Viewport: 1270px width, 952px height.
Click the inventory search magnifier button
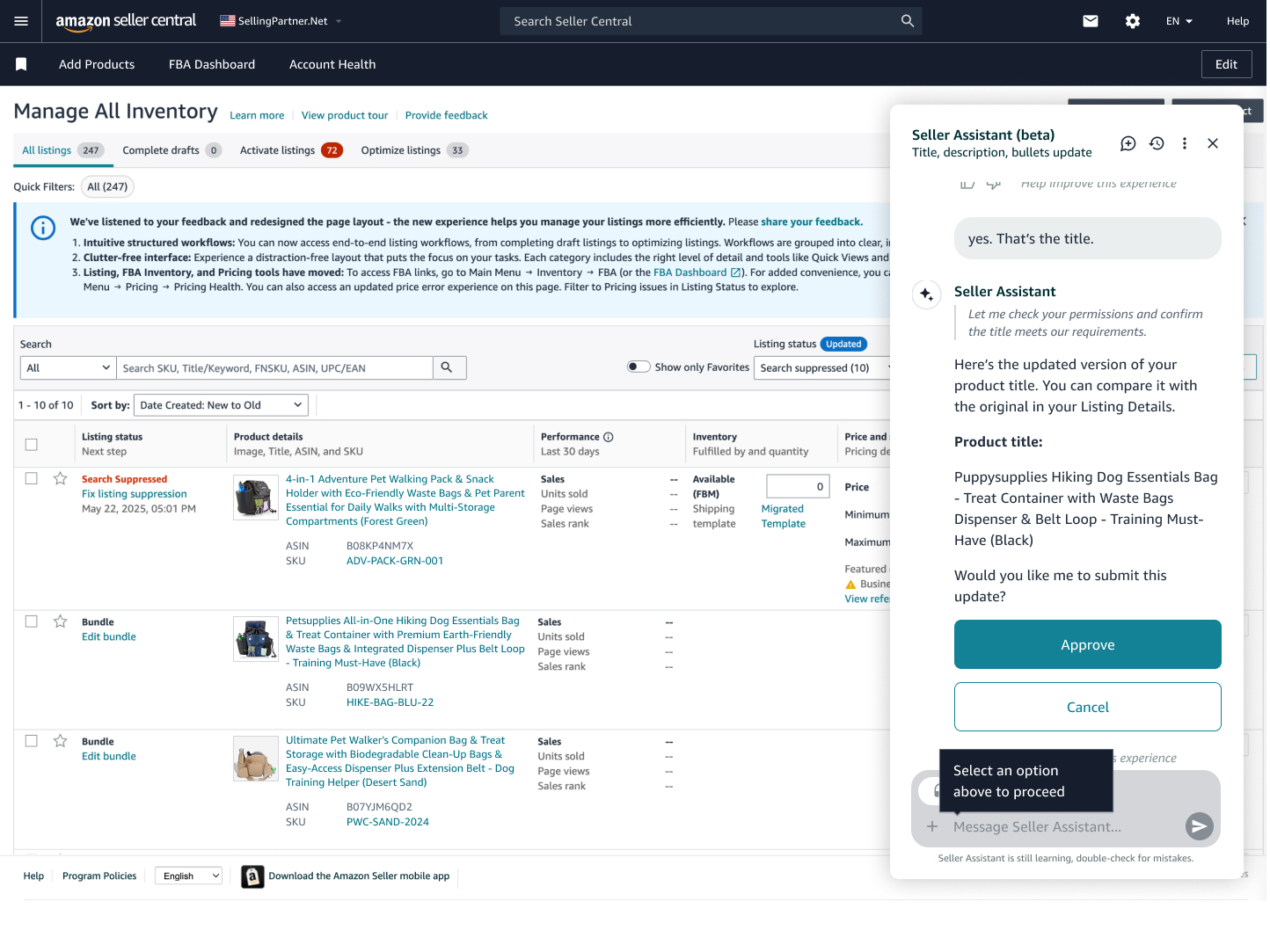click(447, 367)
